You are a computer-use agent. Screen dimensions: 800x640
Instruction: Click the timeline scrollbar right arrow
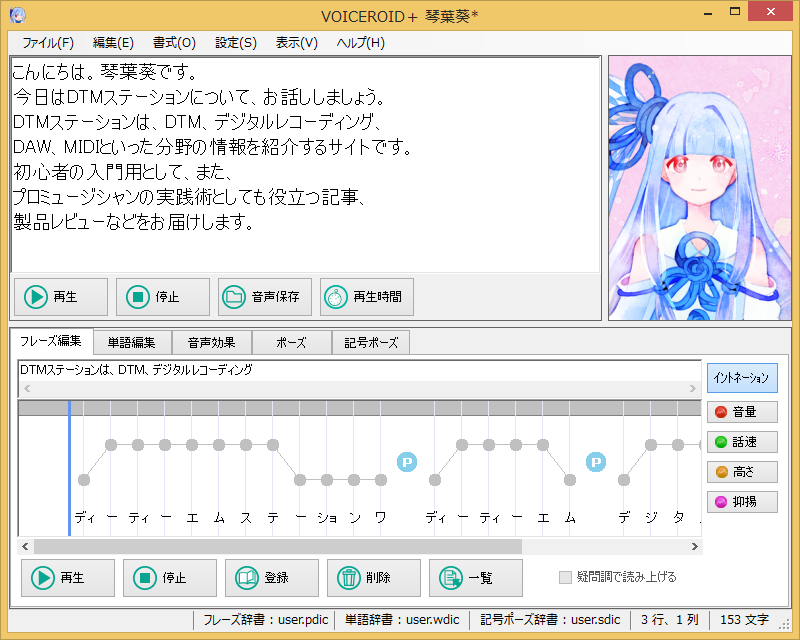694,547
